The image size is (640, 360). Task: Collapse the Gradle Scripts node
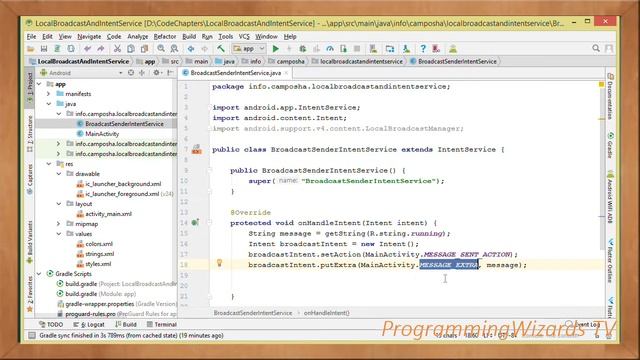point(40,274)
